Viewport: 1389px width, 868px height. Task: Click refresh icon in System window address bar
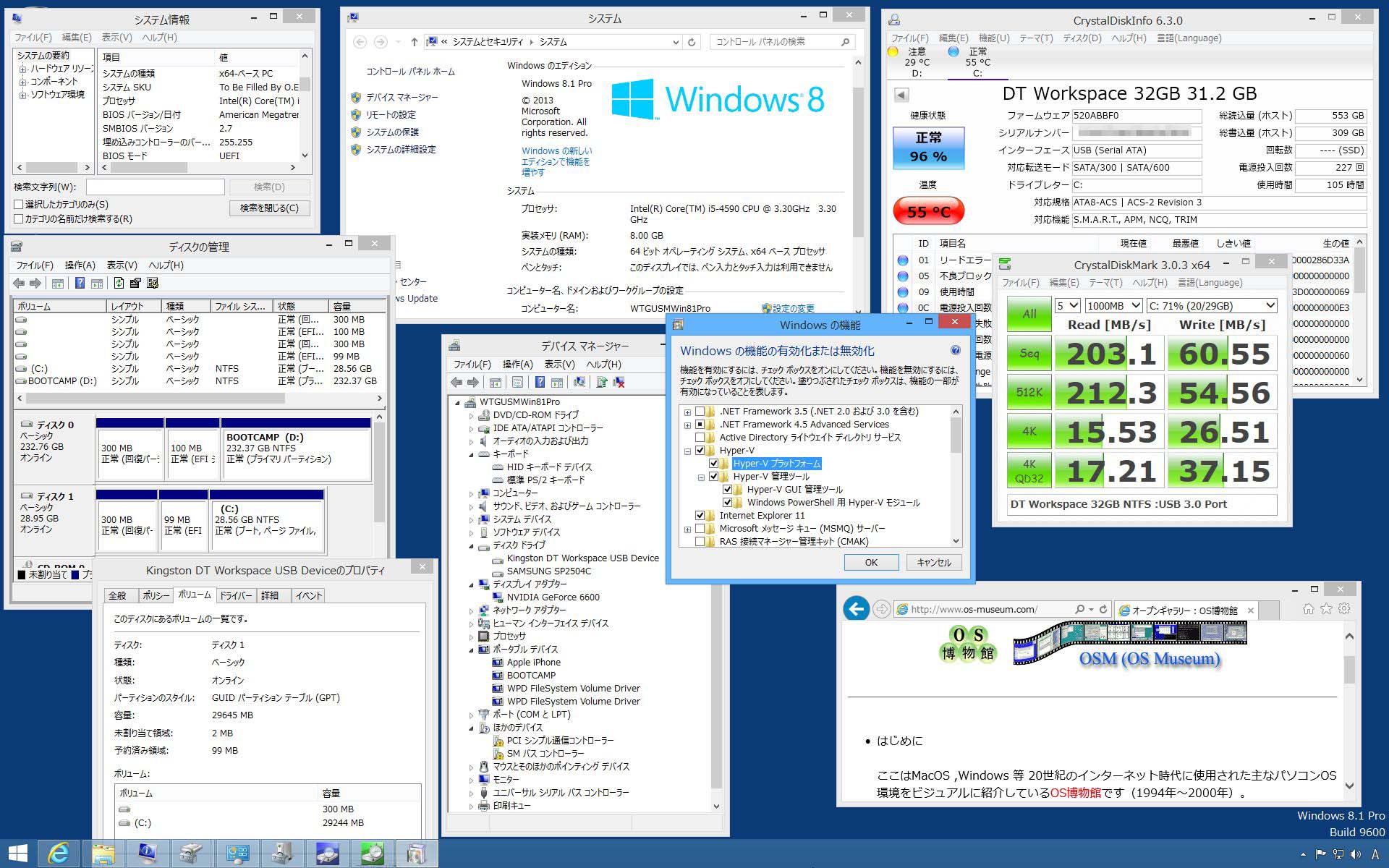(x=692, y=42)
